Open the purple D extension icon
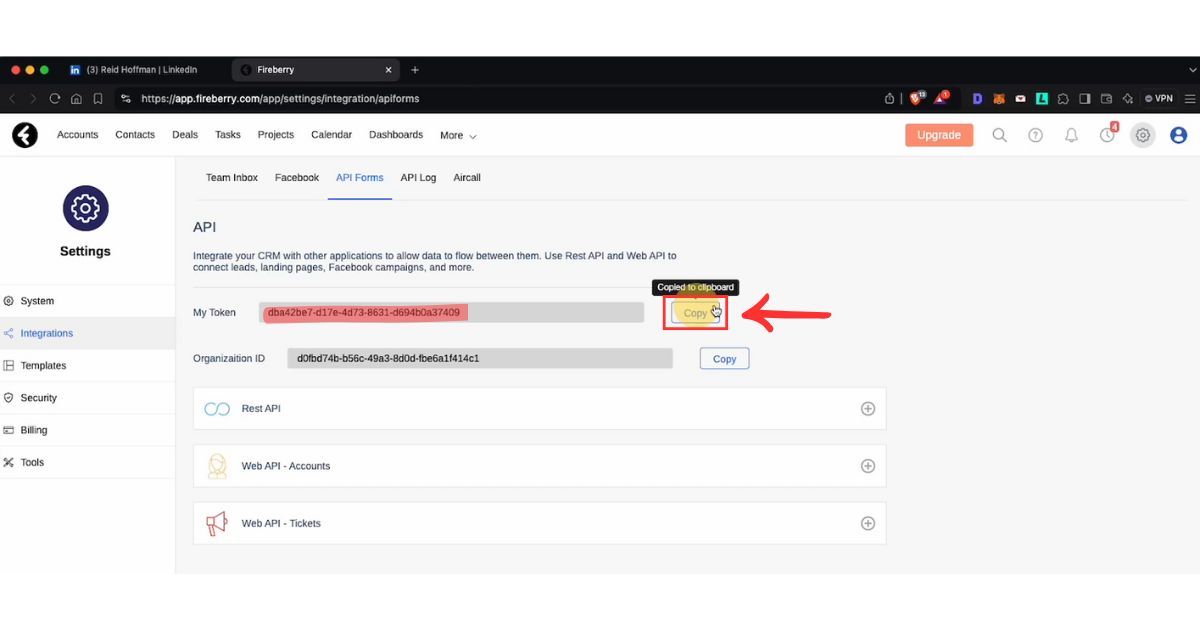Image resolution: width=1200 pixels, height=630 pixels. [x=978, y=99]
